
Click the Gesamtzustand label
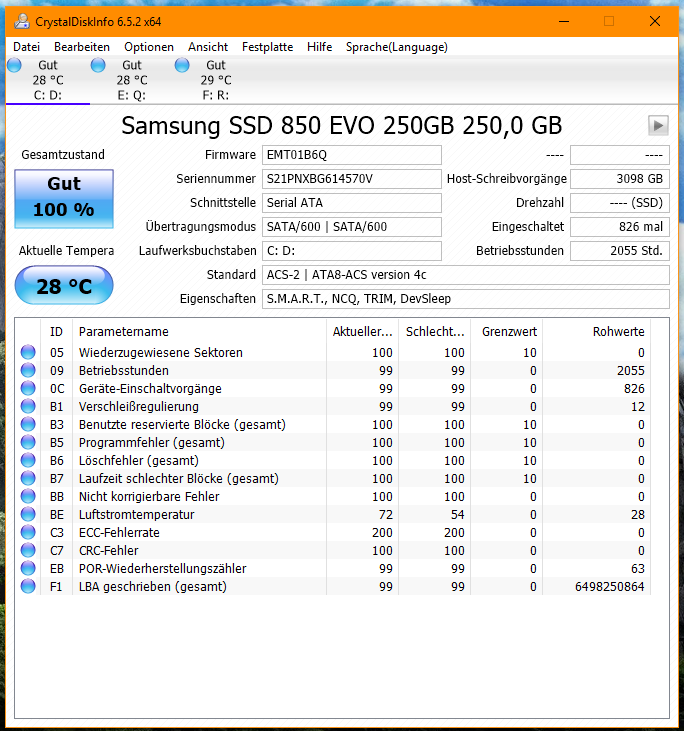tap(63, 155)
